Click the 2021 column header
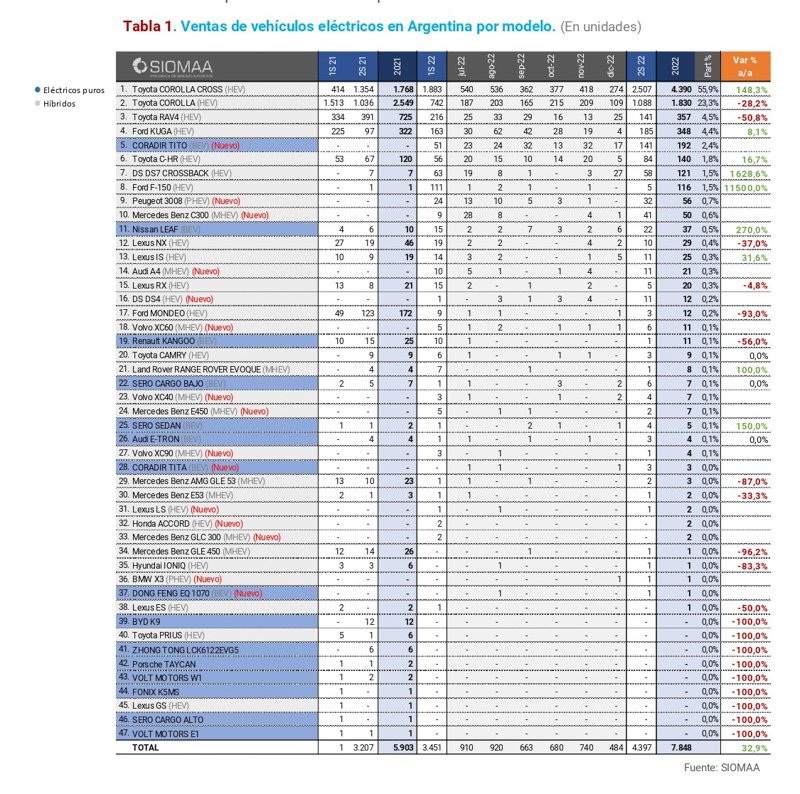The height and width of the screenshot is (794, 800). (x=398, y=66)
